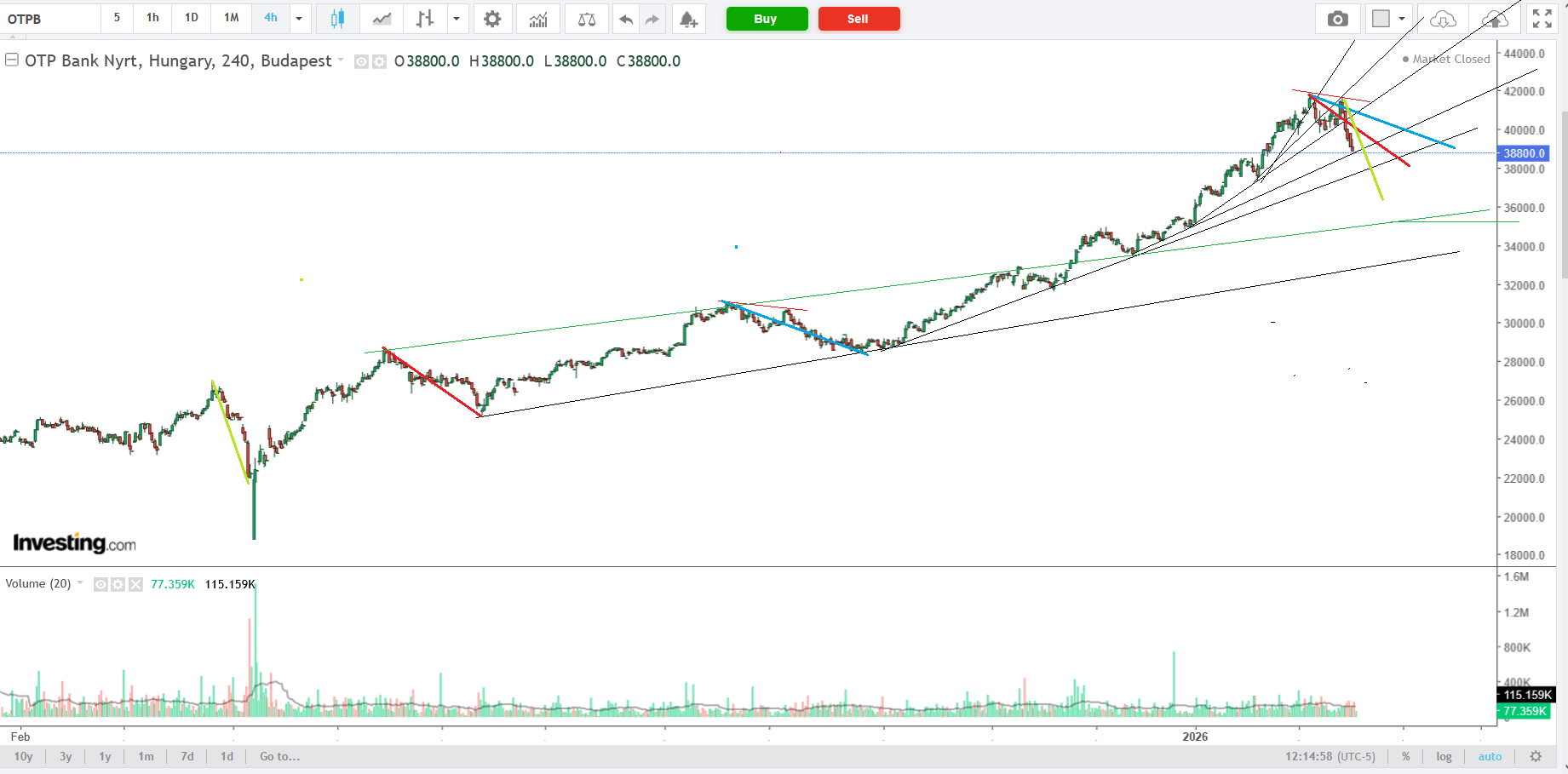Screen dimensions: 1568x774
Task: Toggle log scale on the price axis
Action: tap(1444, 756)
